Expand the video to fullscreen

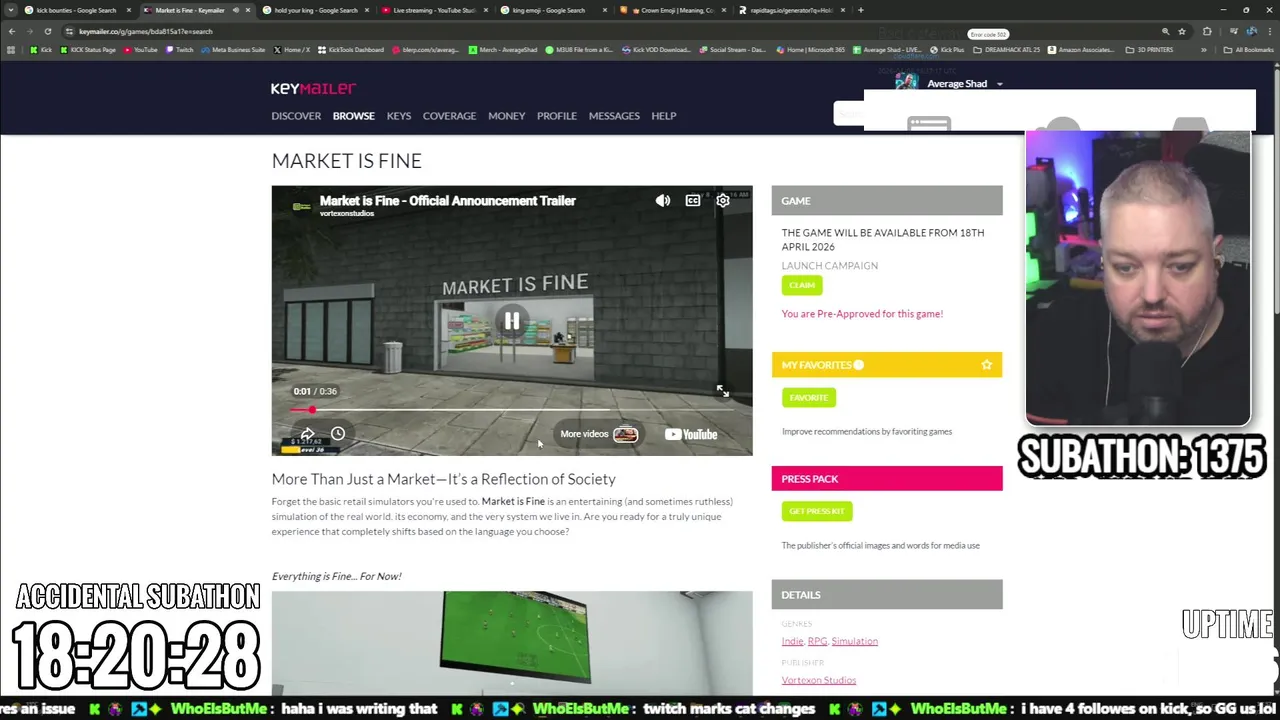(x=723, y=391)
